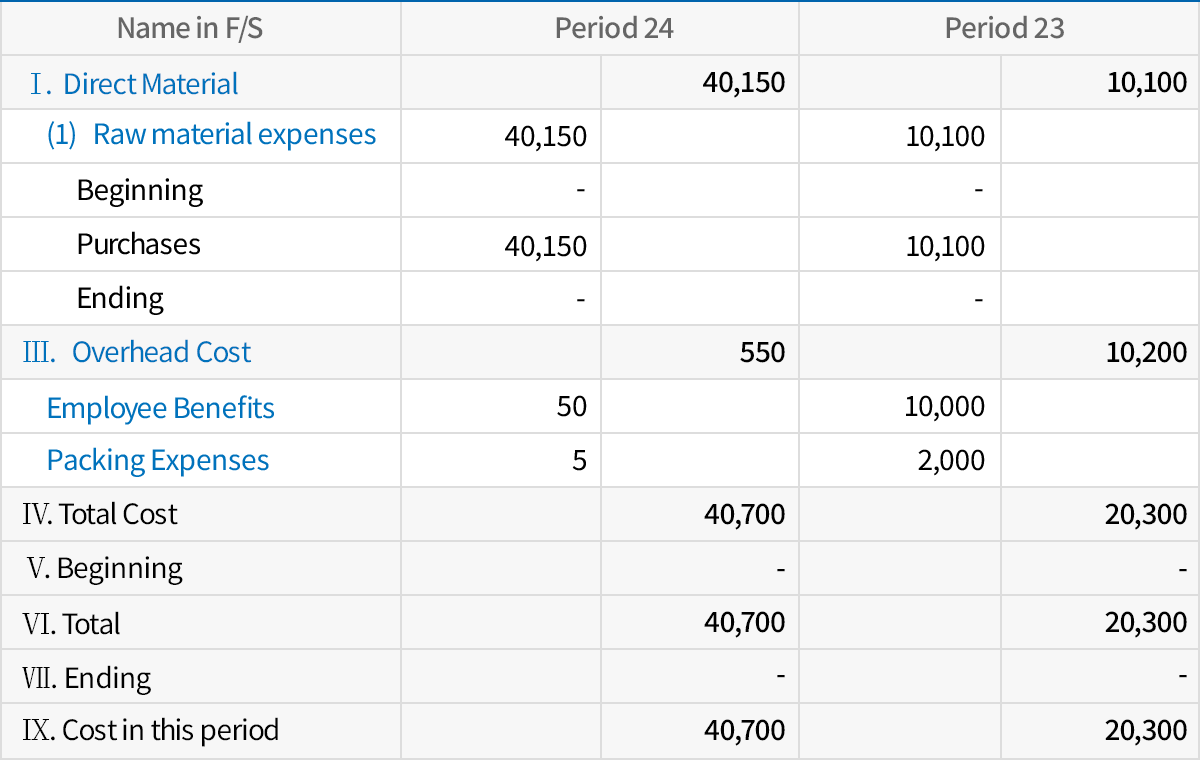Viewport: 1200px width, 760px height.
Task: Select the Employee Benefits link
Action: [161, 408]
